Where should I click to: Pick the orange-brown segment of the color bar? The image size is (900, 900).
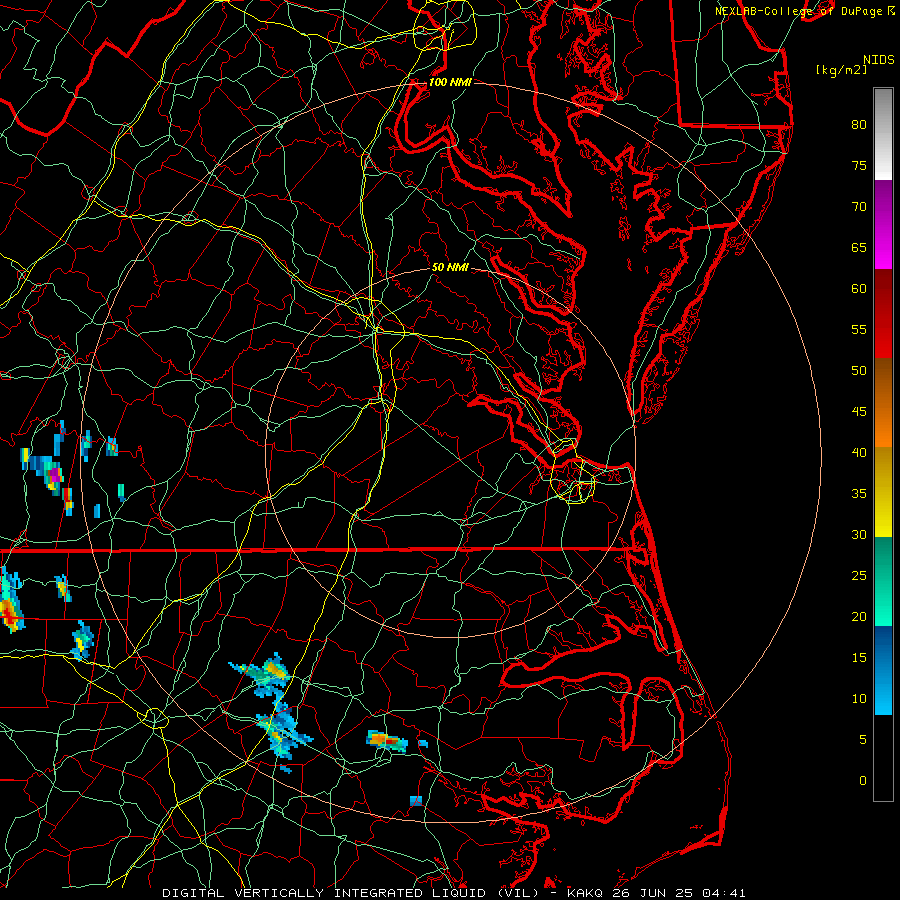click(x=883, y=402)
